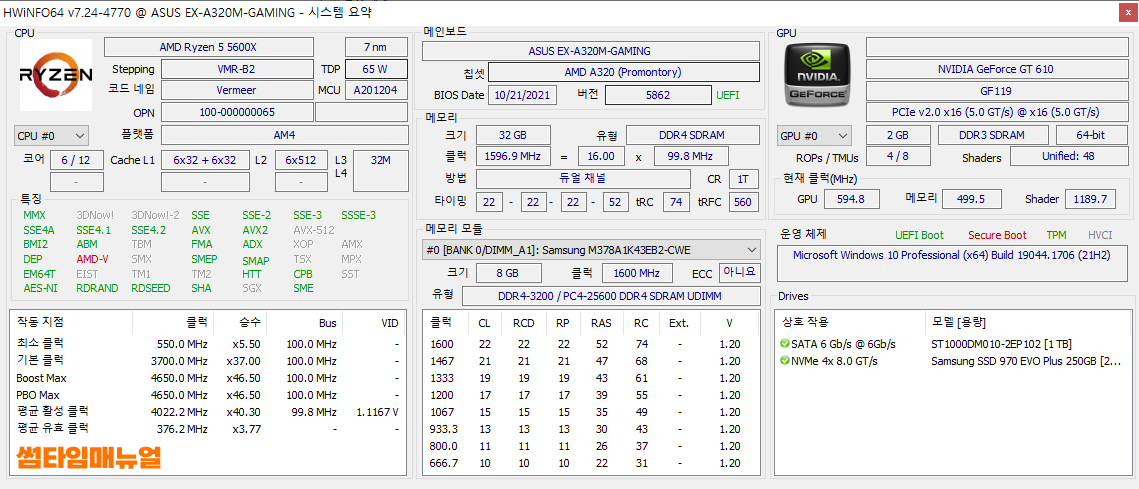Click memory clock 1596.9 MHz field
Image resolution: width=1139 pixels, height=489 pixels.
tap(513, 156)
